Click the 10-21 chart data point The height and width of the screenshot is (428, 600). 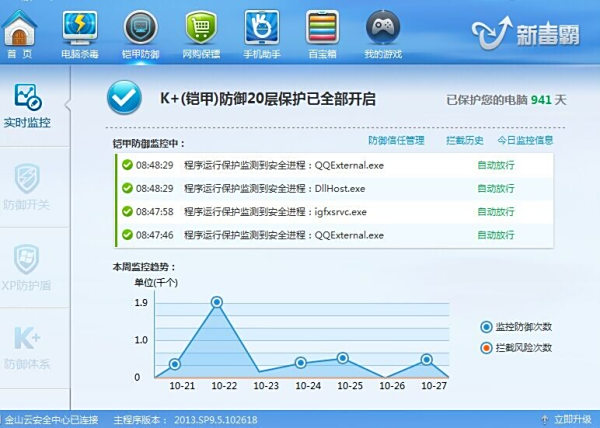174,364
